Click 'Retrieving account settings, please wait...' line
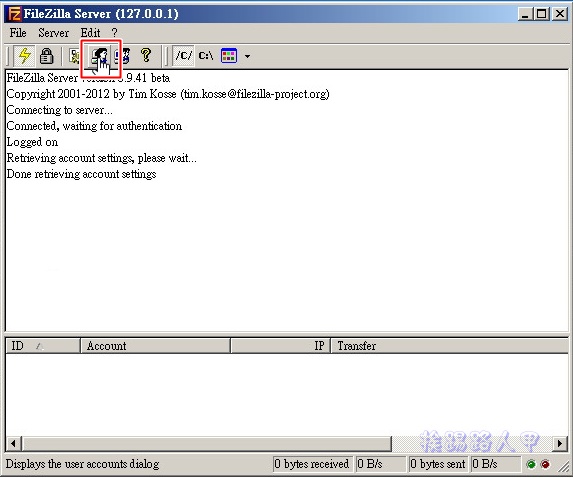The height and width of the screenshot is (478, 573). coord(102,158)
